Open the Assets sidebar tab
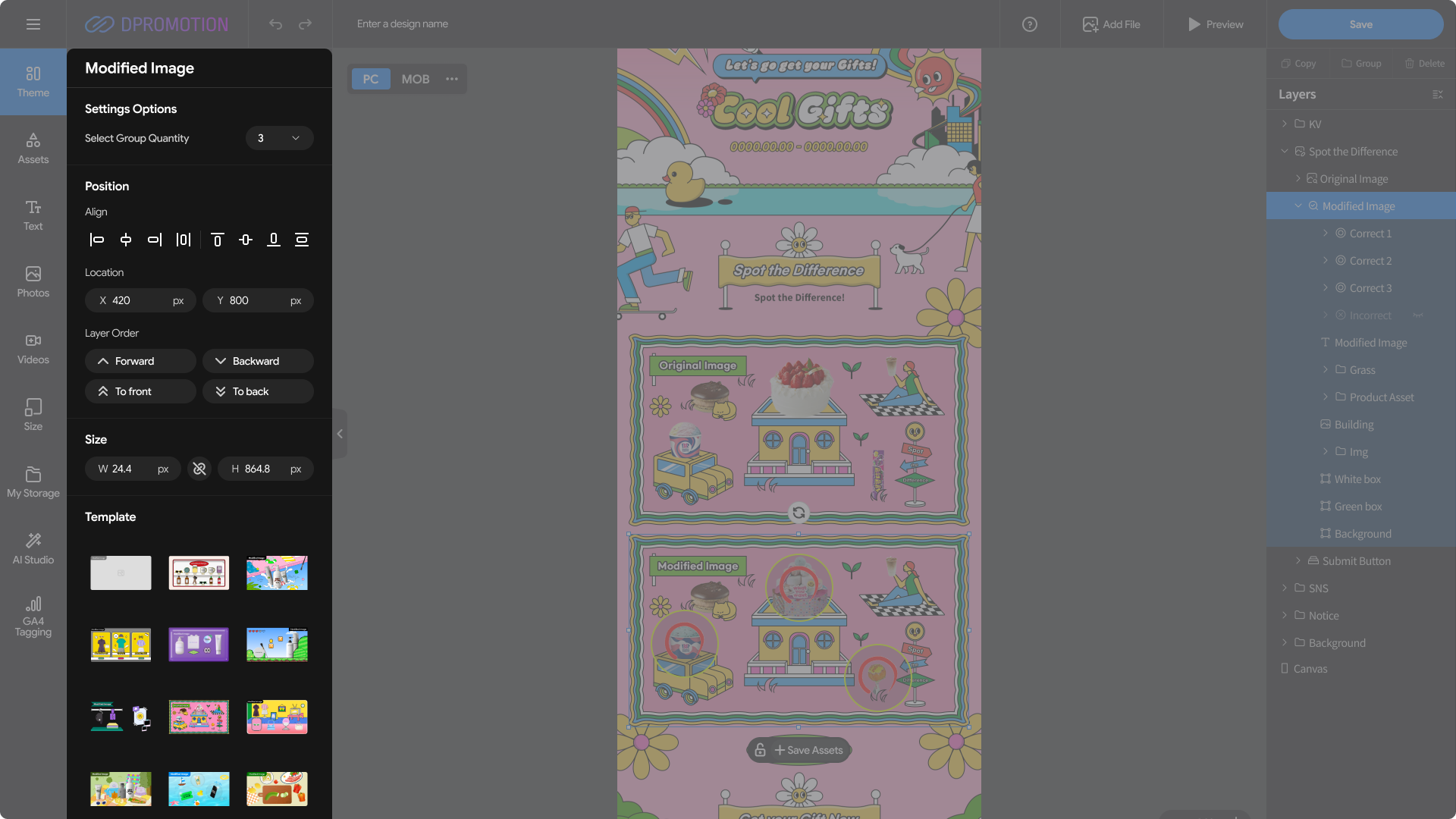This screenshot has width=1456, height=819. point(33,148)
